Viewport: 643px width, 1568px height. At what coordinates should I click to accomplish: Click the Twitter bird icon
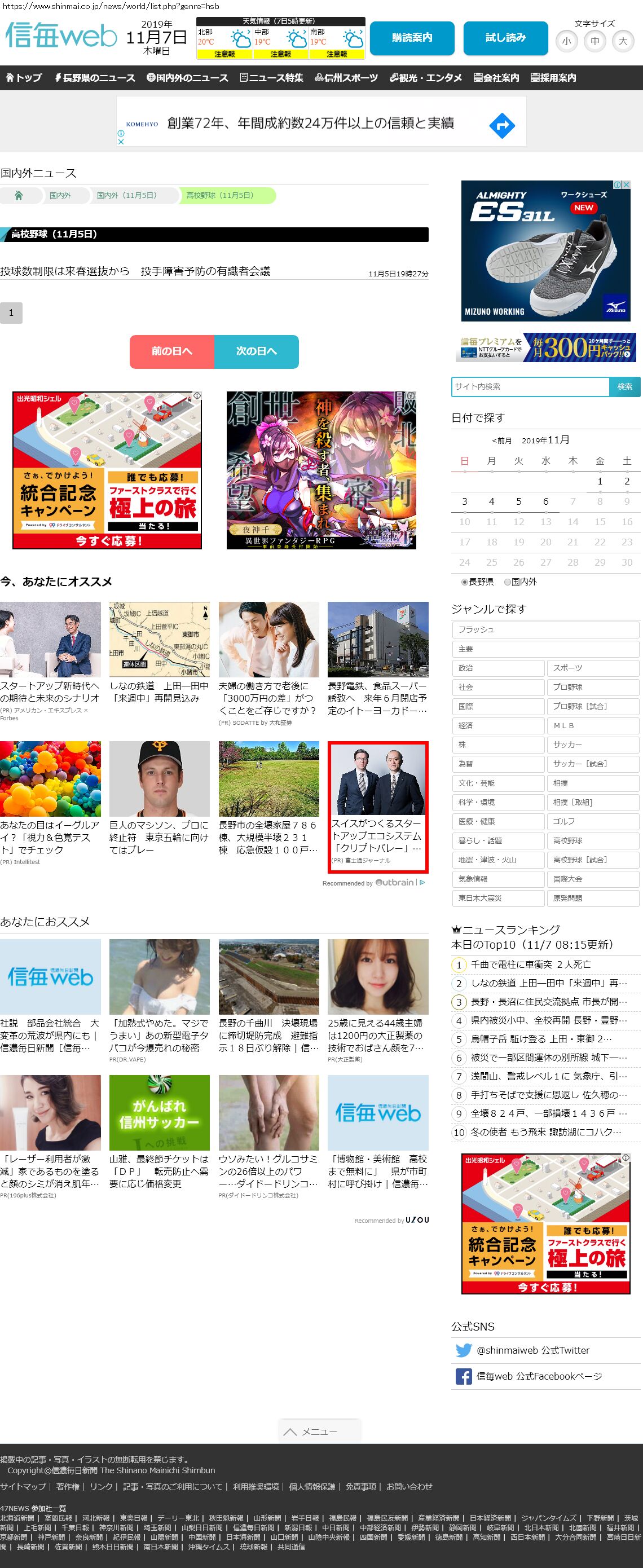[x=464, y=1350]
